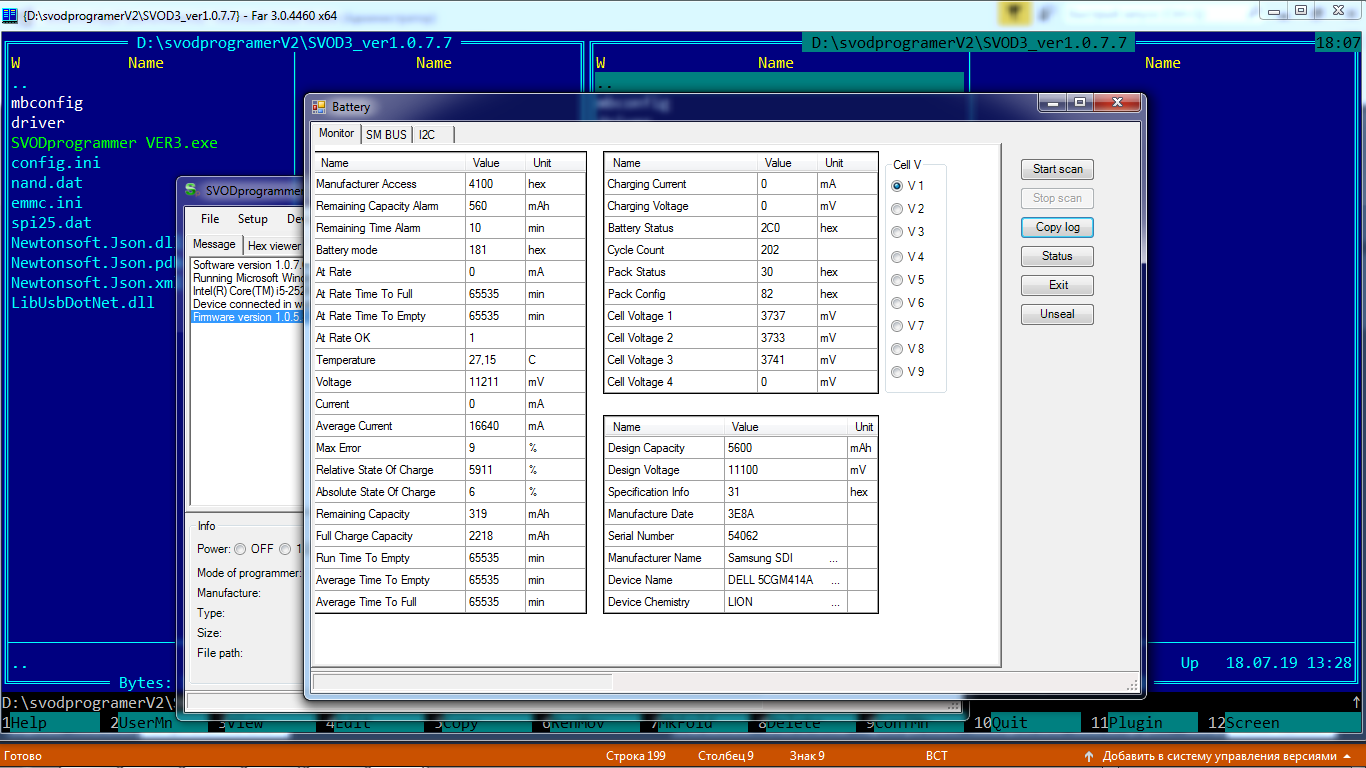Click the Battery window resize grip
The width and height of the screenshot is (1366, 768).
click(x=1133, y=685)
